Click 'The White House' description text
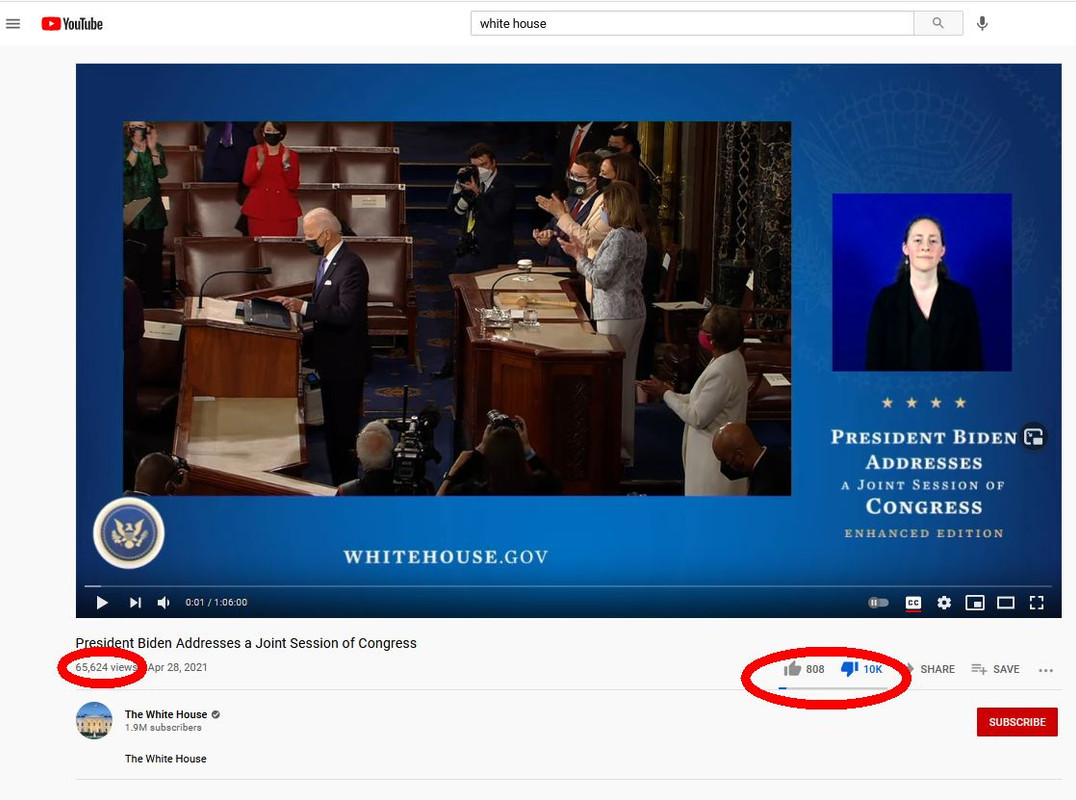 165,759
